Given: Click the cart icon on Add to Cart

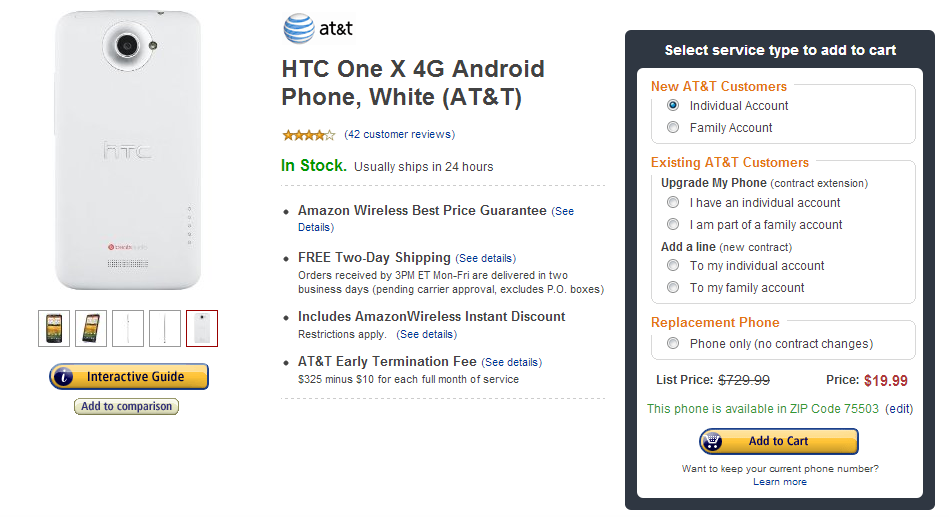Looking at the screenshot, I should pos(712,441).
